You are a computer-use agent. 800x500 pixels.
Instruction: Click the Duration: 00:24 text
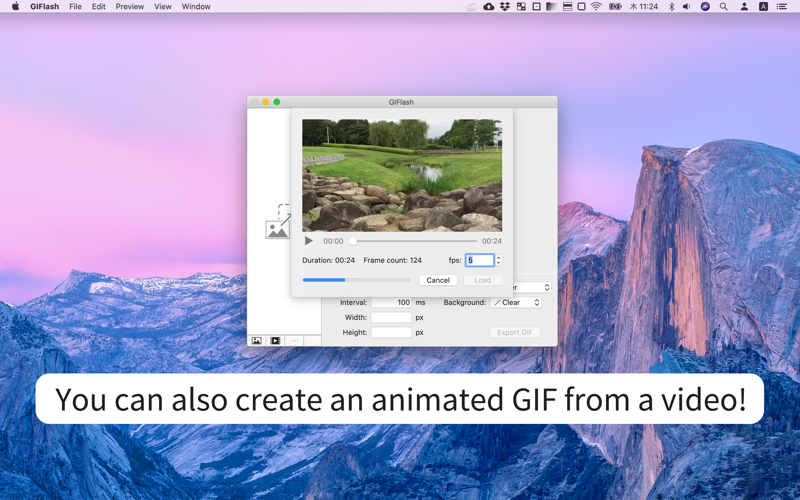[329, 260]
